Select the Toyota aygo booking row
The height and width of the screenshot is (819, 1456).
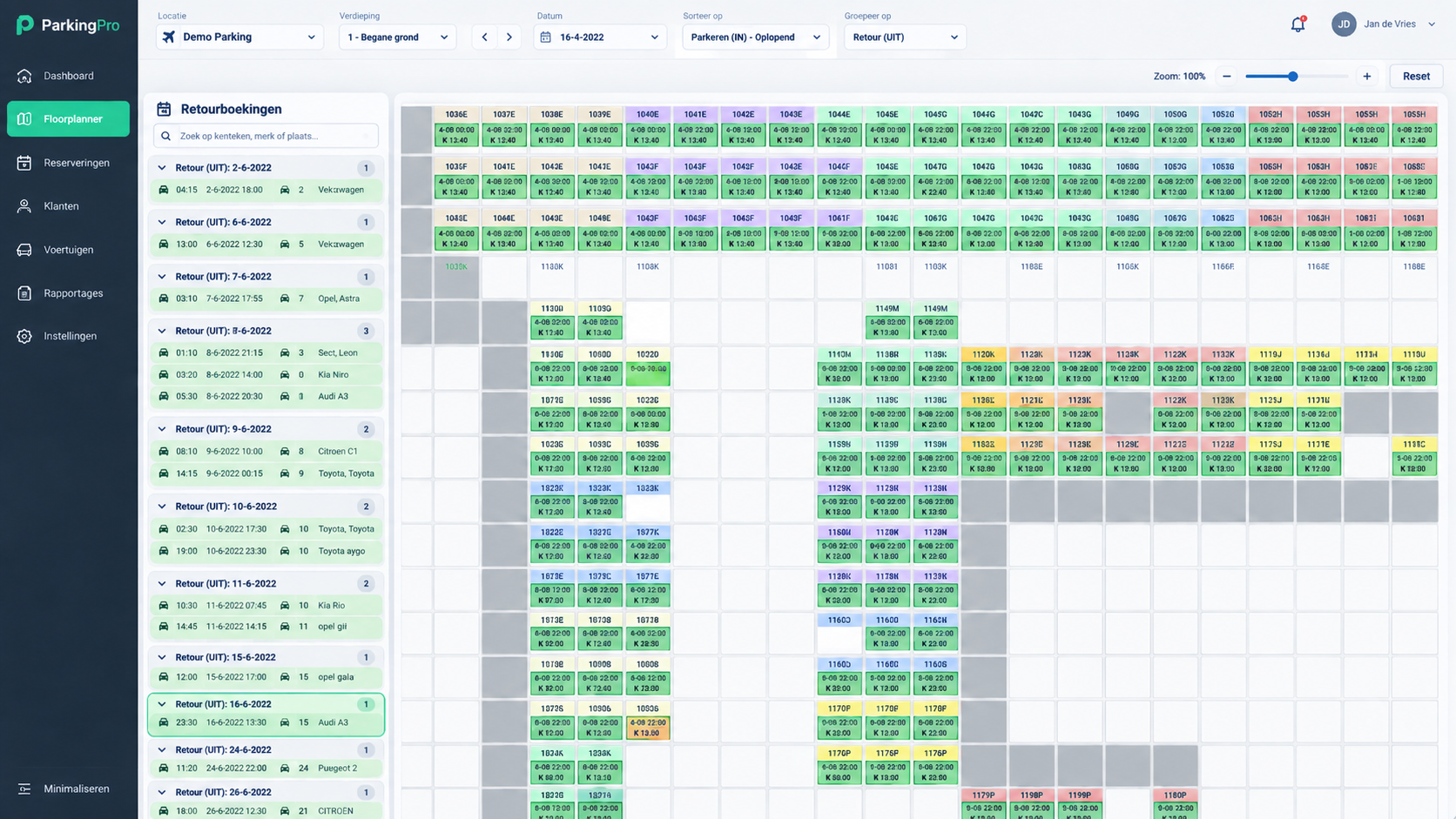[x=266, y=551]
